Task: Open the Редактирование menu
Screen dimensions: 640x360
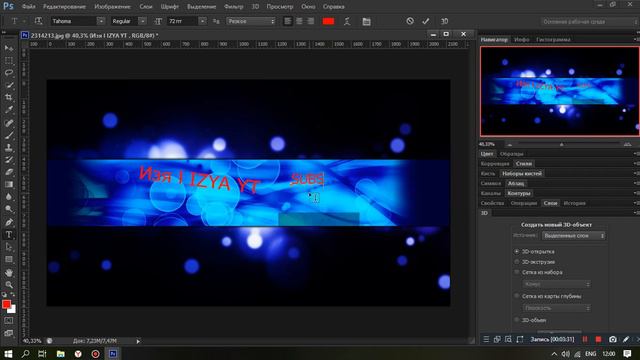Action: coord(64,7)
